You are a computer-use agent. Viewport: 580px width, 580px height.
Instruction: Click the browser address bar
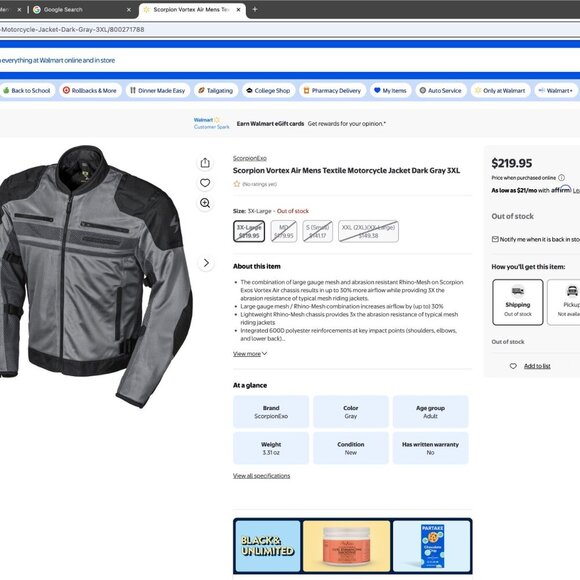click(290, 30)
